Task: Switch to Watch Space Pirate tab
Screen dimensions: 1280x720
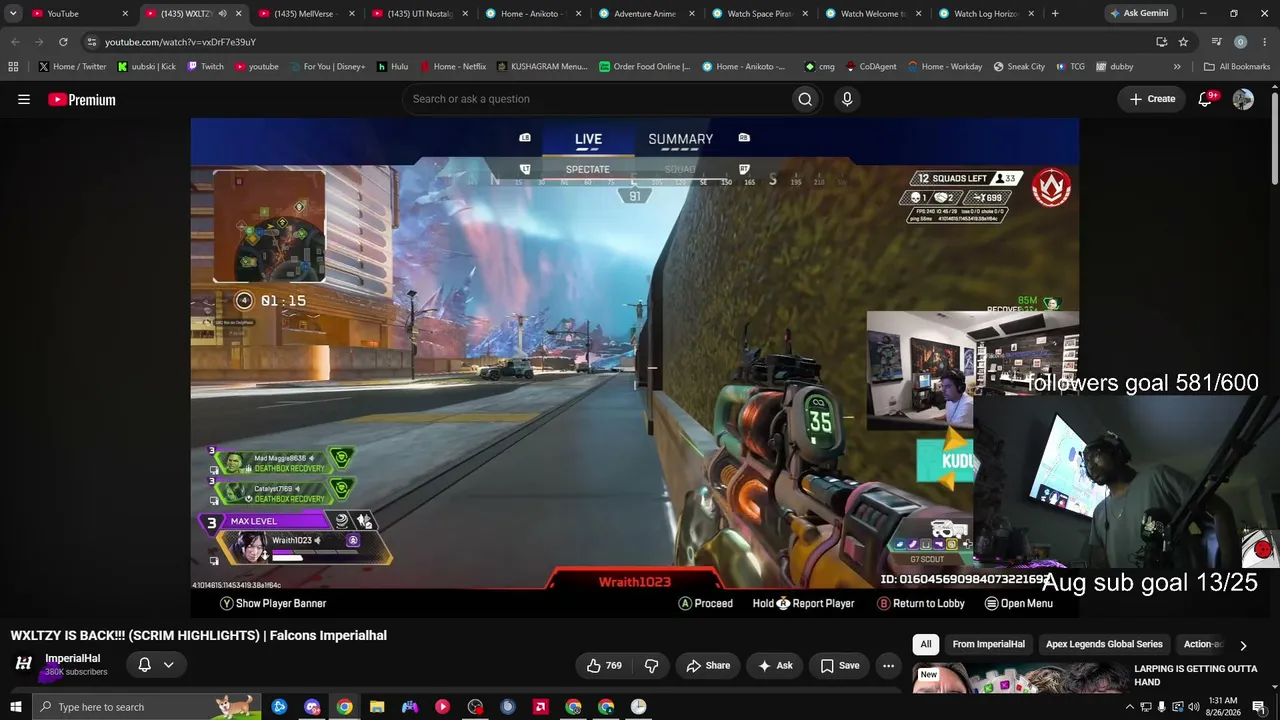Action: click(x=761, y=14)
